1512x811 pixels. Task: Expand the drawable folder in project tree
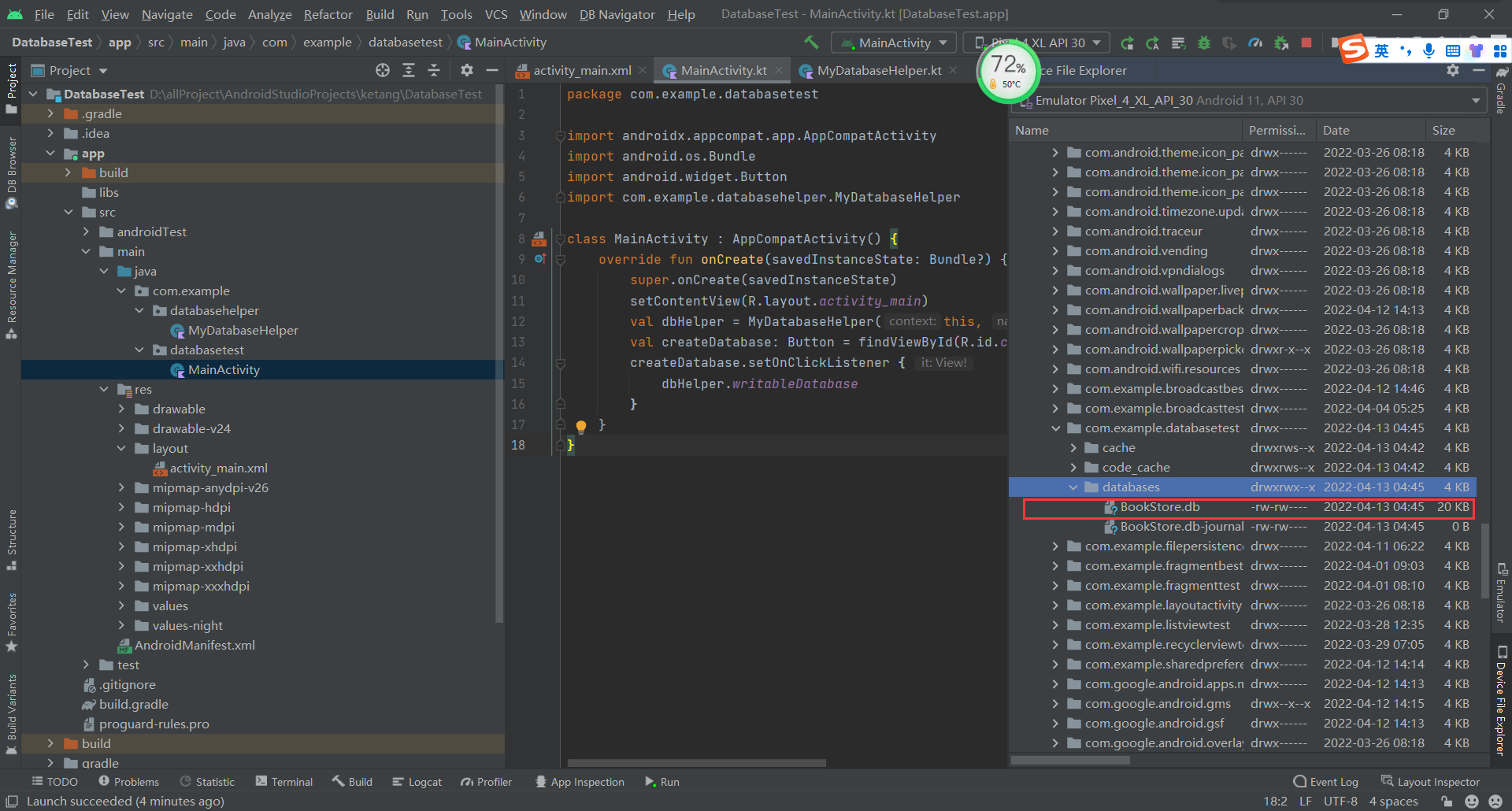[121, 409]
